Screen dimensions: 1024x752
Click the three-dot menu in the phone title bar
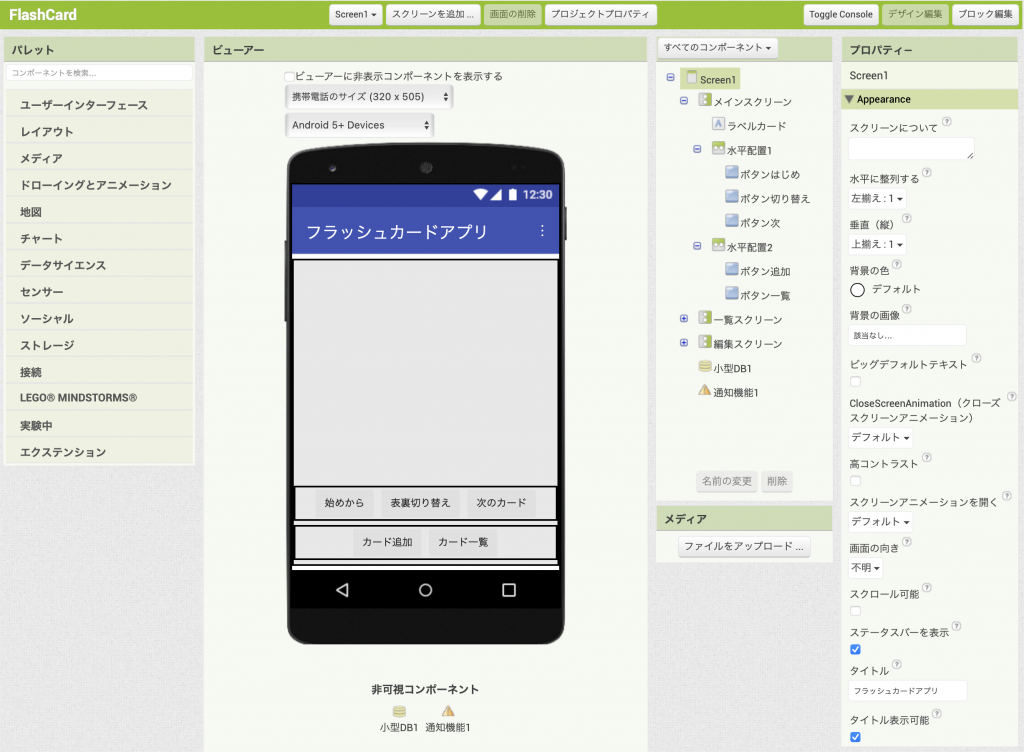542,231
